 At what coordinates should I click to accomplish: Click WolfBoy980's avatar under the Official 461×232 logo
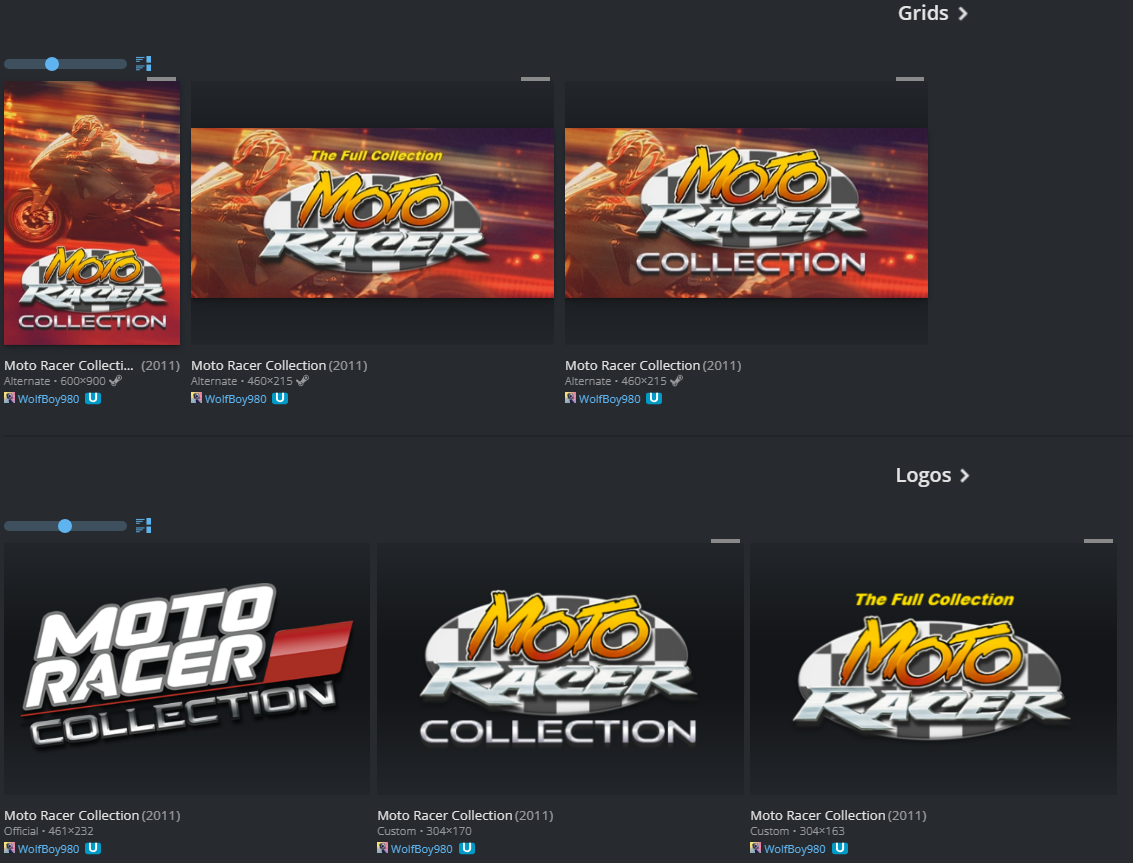(9, 848)
